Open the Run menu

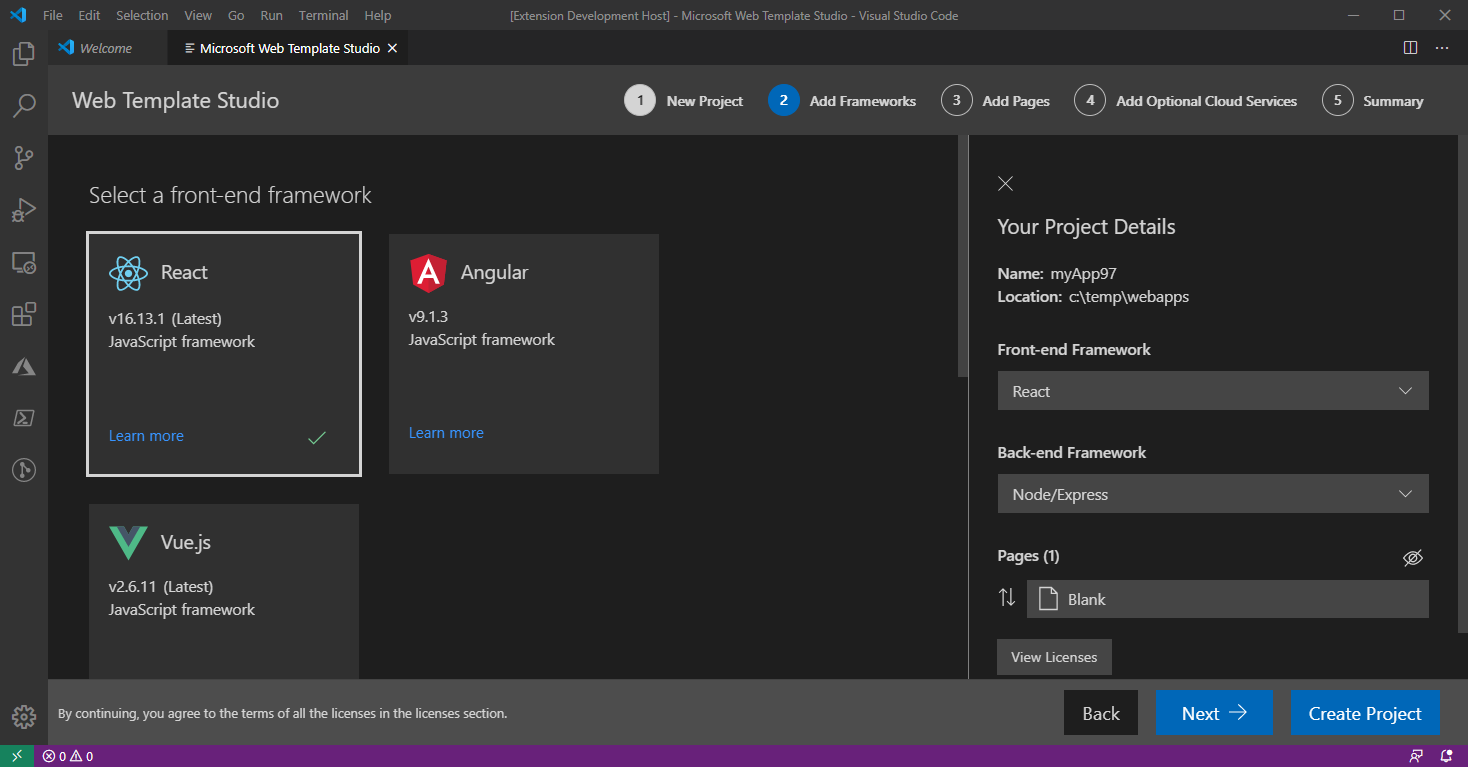tap(271, 16)
